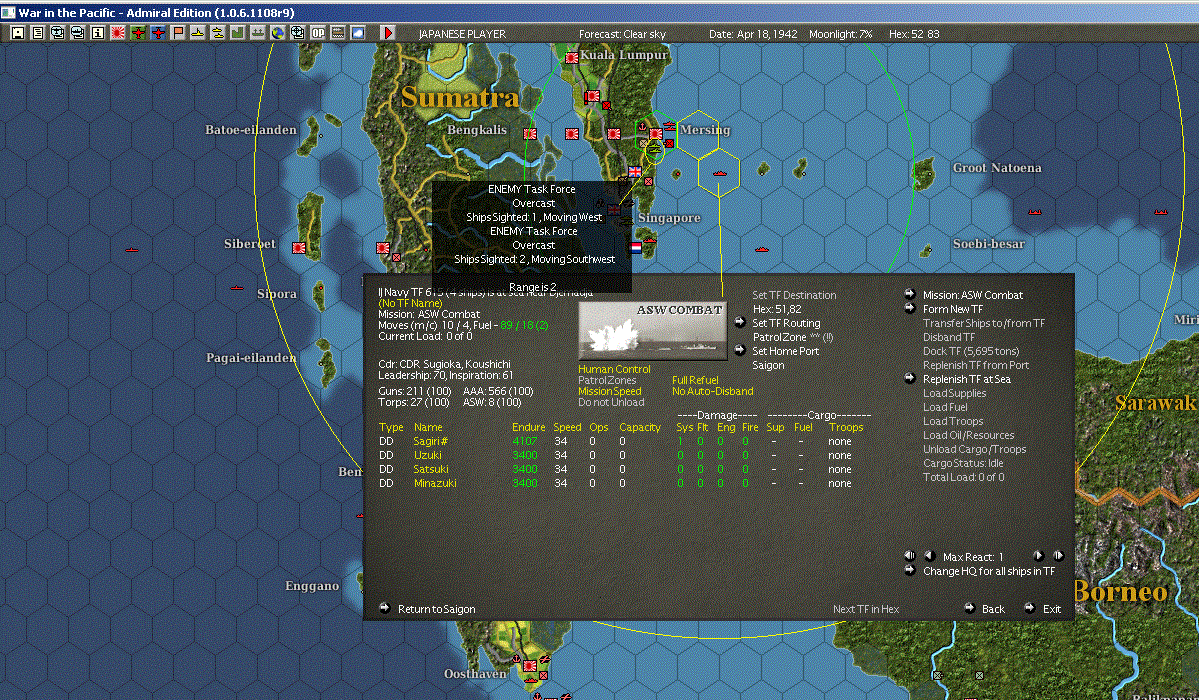Click the arrow beside Mission: ASW Combat

pyautogui.click(x=910, y=294)
